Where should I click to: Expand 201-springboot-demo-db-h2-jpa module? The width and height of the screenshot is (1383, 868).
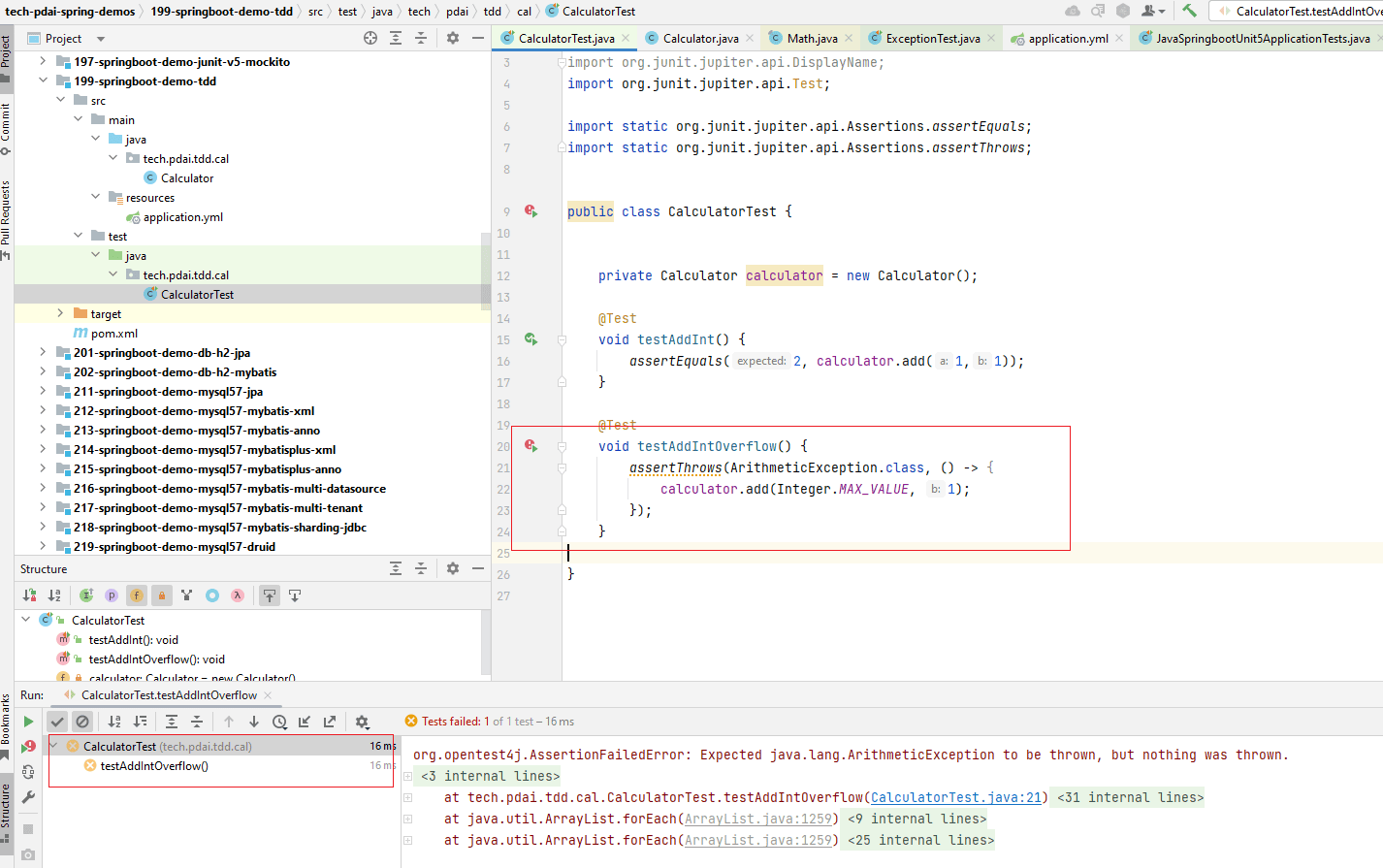click(43, 352)
